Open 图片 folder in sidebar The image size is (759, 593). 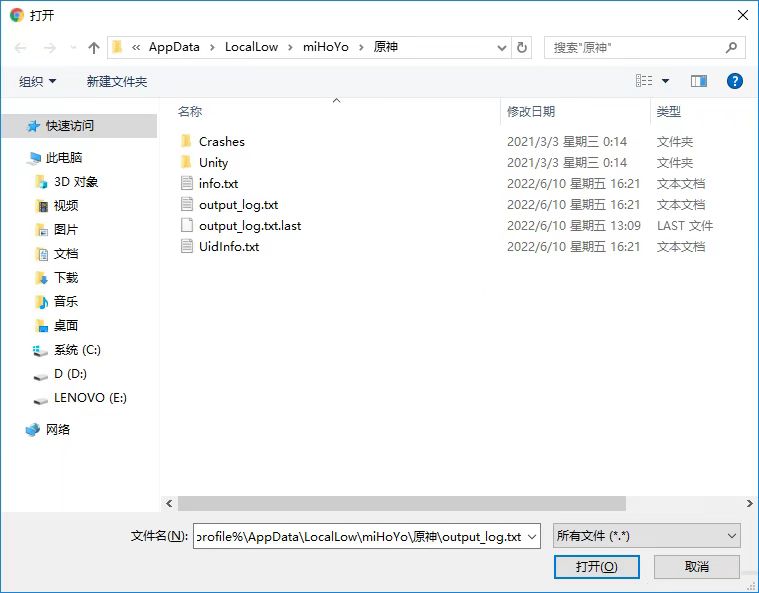(x=65, y=229)
